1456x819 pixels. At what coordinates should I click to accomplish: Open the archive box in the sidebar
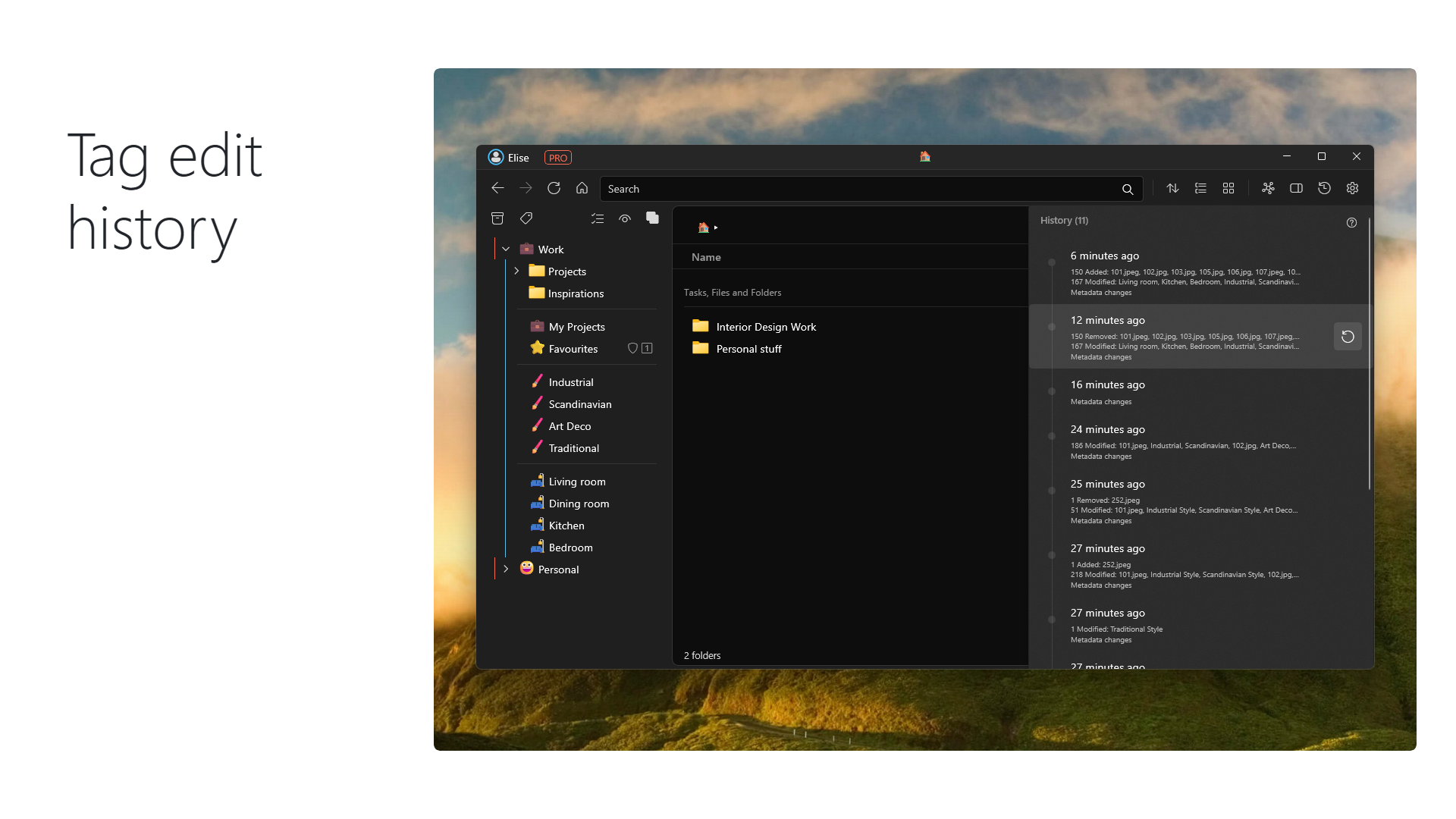pyautogui.click(x=497, y=218)
